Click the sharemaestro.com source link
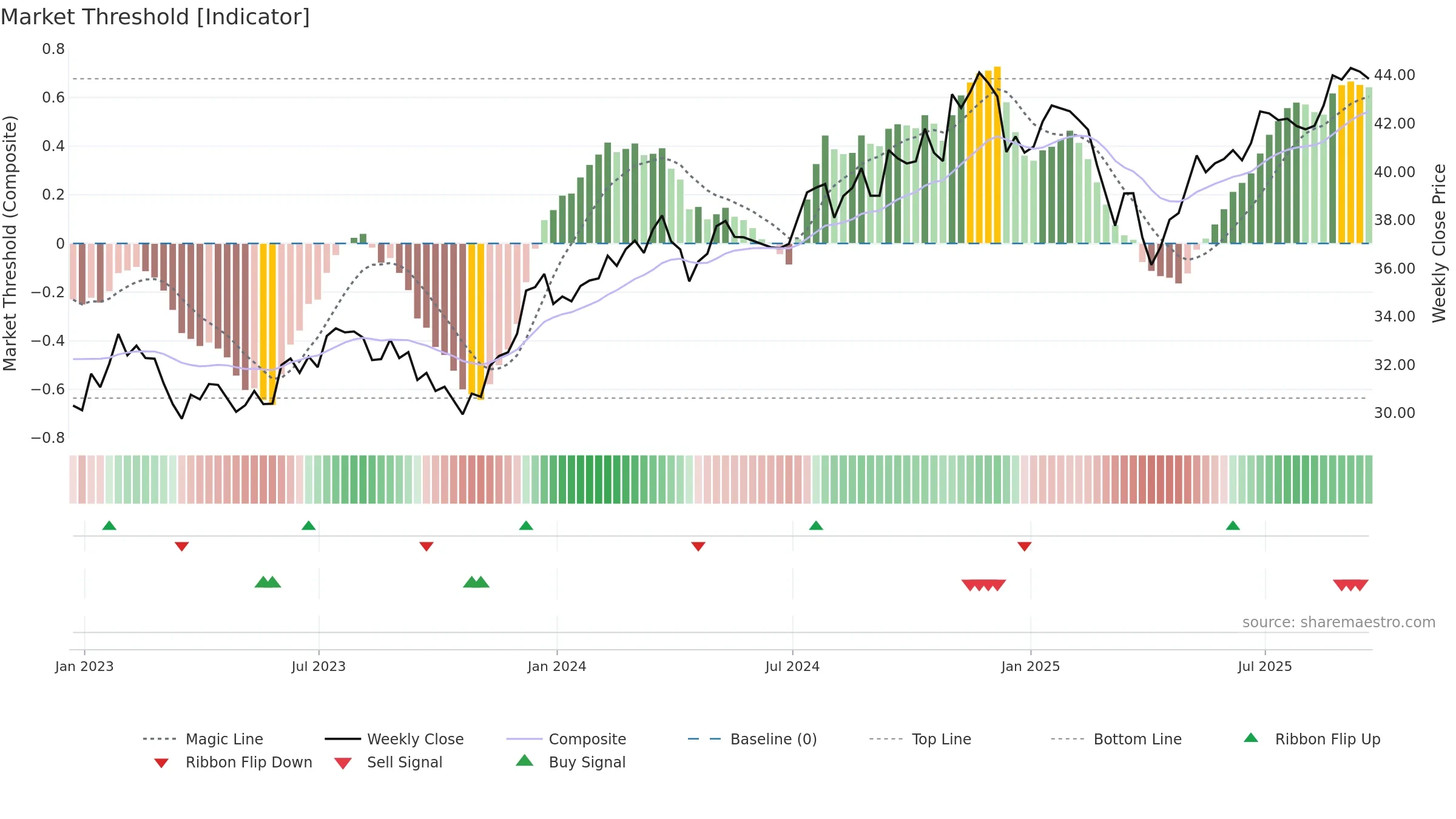The width and height of the screenshot is (1456, 819). pyautogui.click(x=1339, y=622)
